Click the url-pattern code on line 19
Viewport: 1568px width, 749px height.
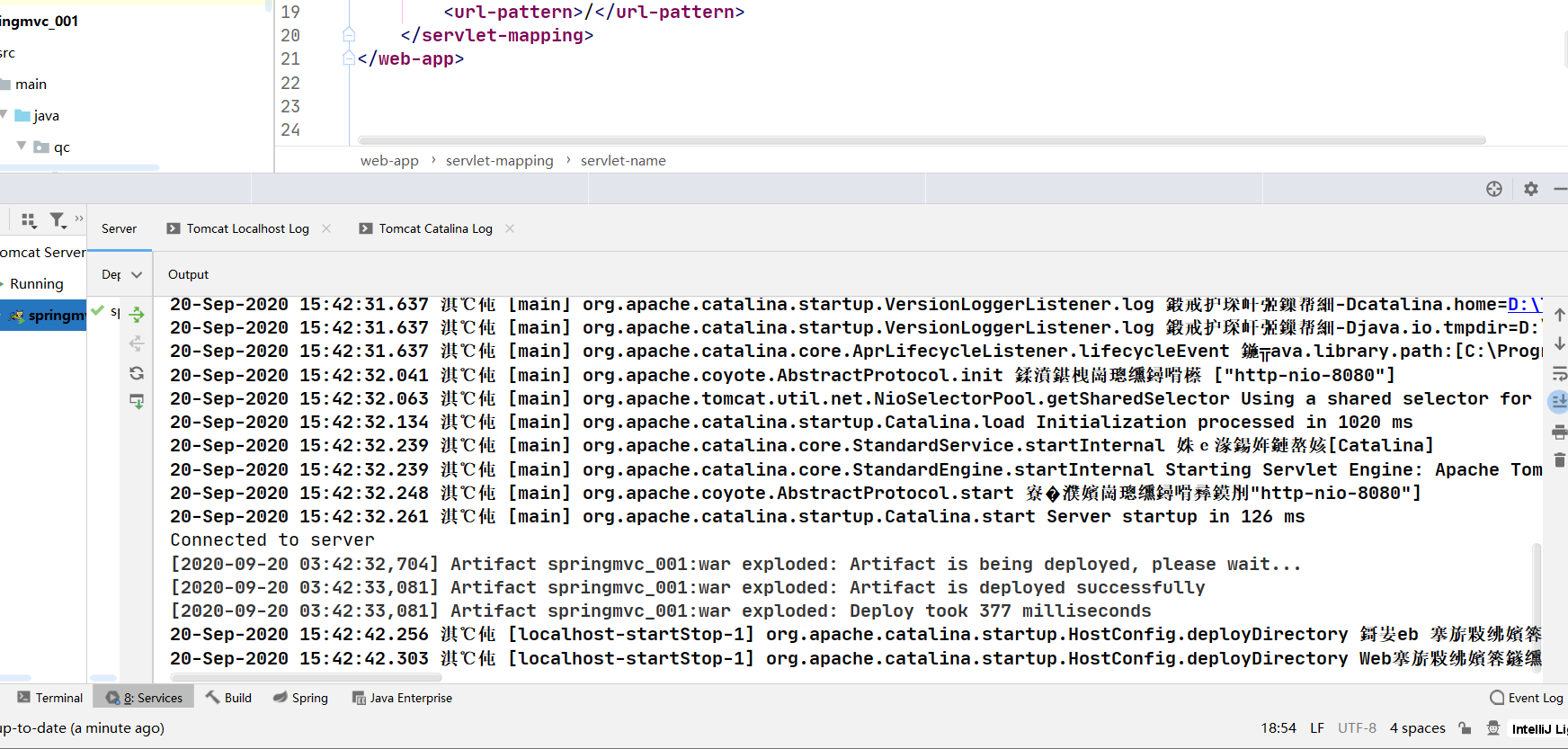tap(594, 12)
